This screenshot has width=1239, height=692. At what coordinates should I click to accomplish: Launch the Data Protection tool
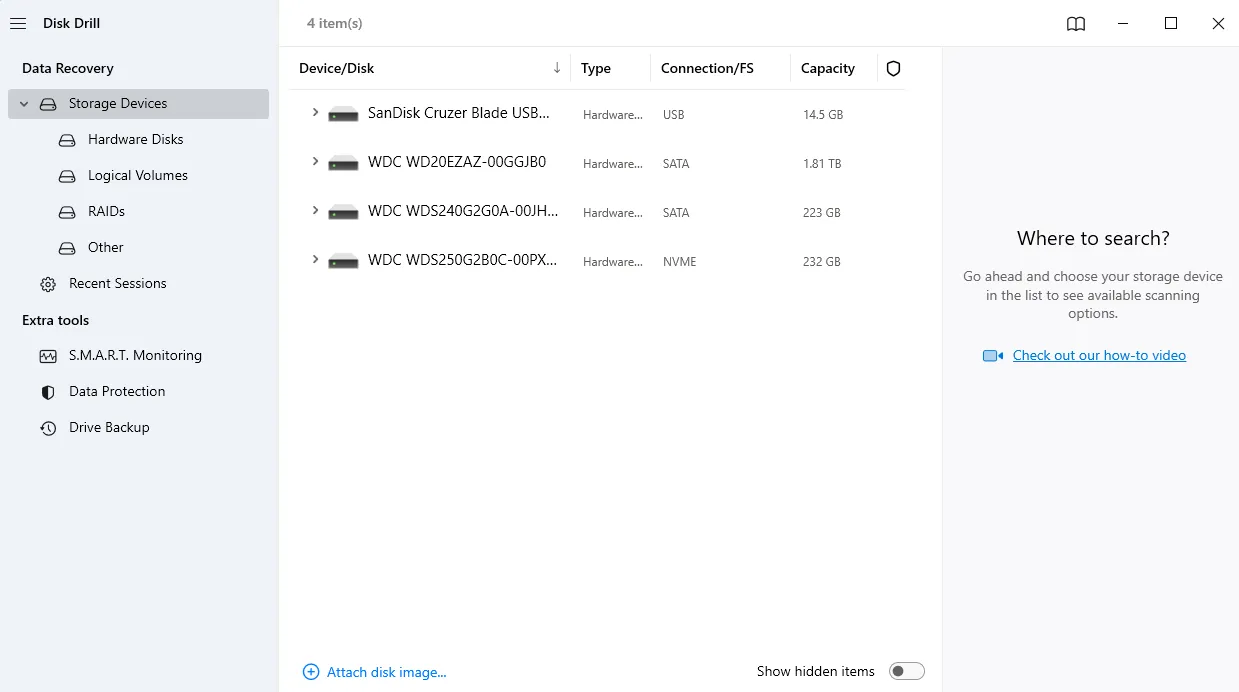pyautogui.click(x=116, y=391)
